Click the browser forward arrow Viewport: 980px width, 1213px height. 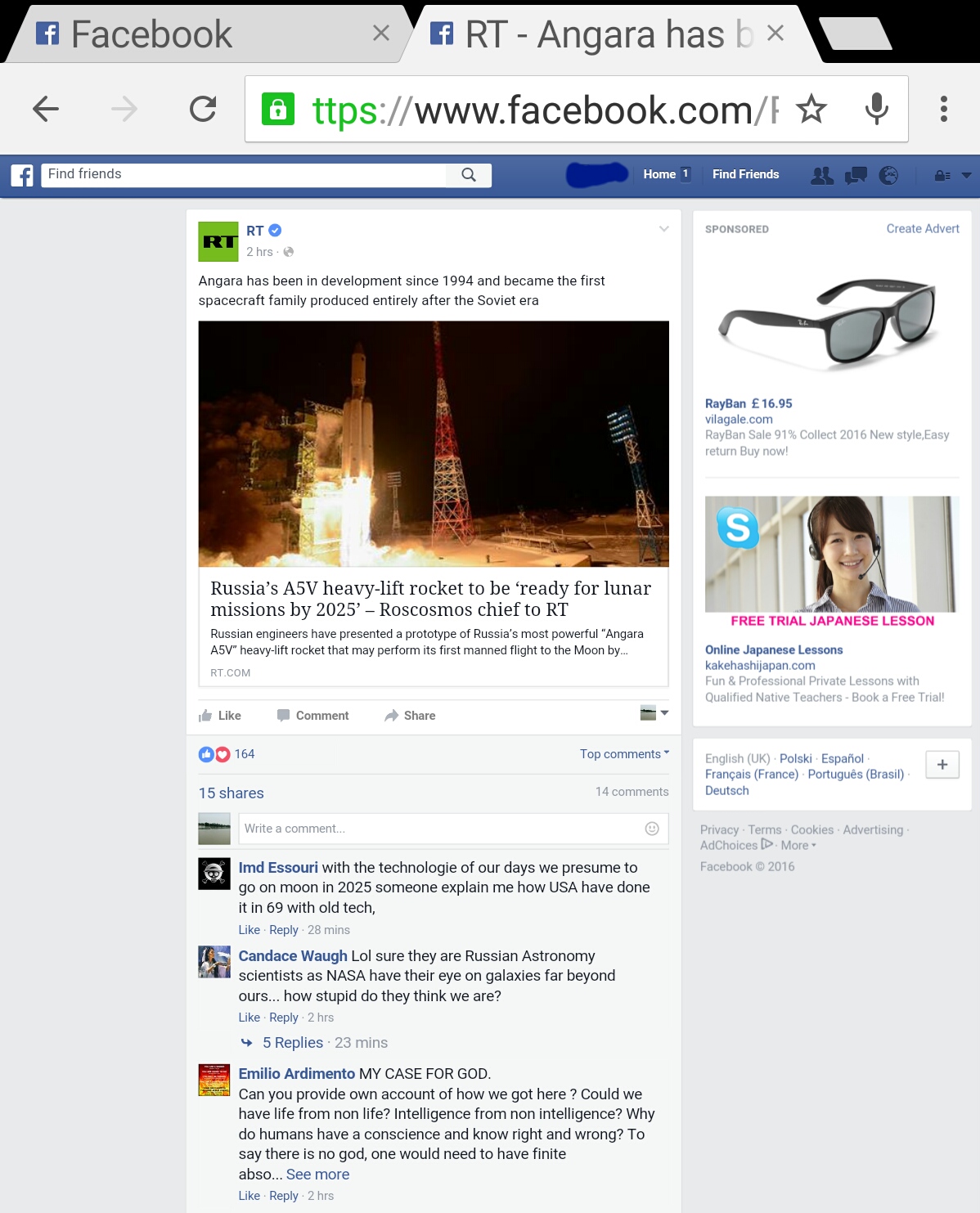pos(124,109)
